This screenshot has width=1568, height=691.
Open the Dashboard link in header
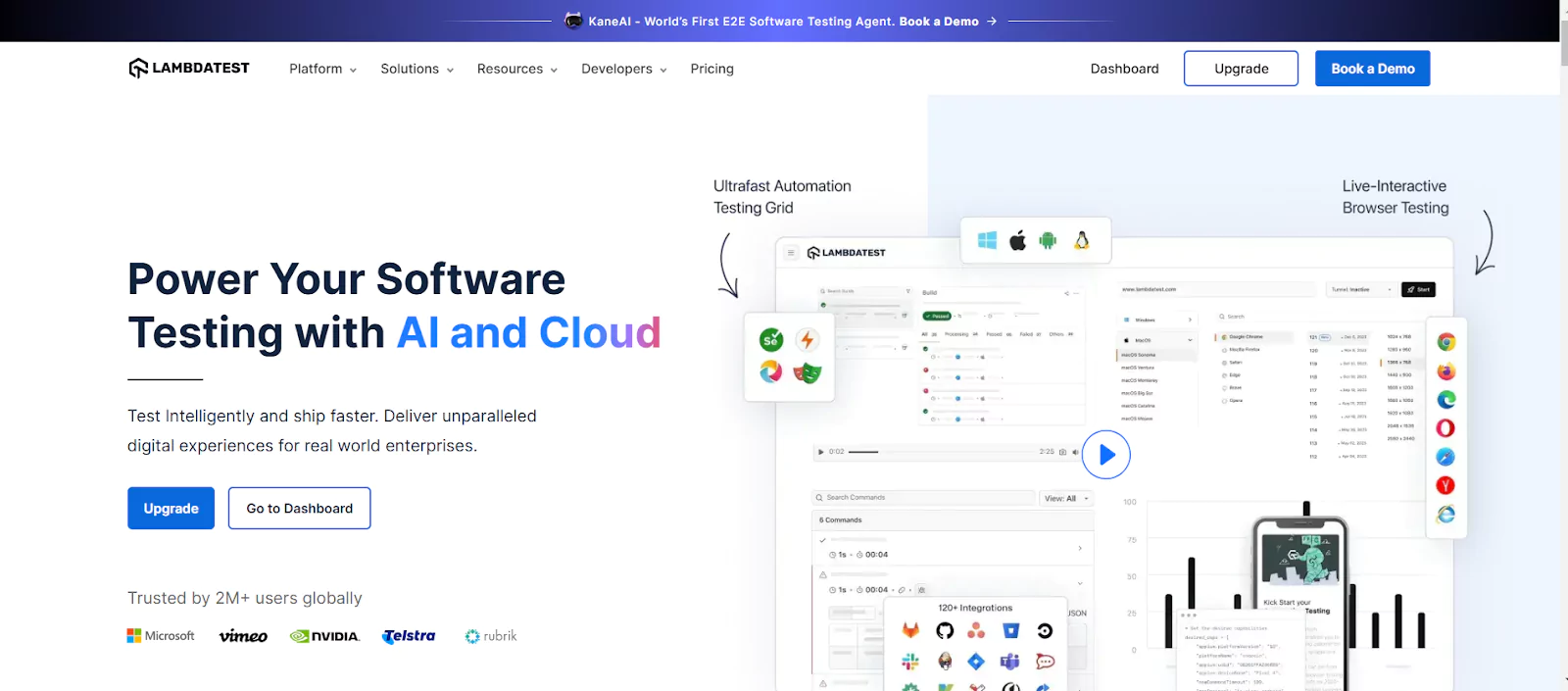[1124, 69]
